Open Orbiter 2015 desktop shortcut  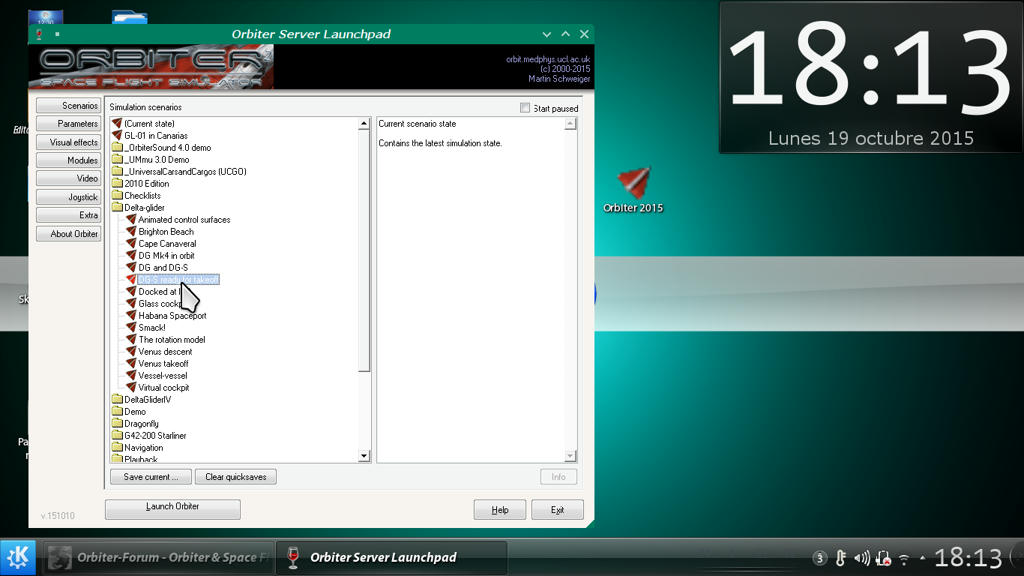point(633,190)
